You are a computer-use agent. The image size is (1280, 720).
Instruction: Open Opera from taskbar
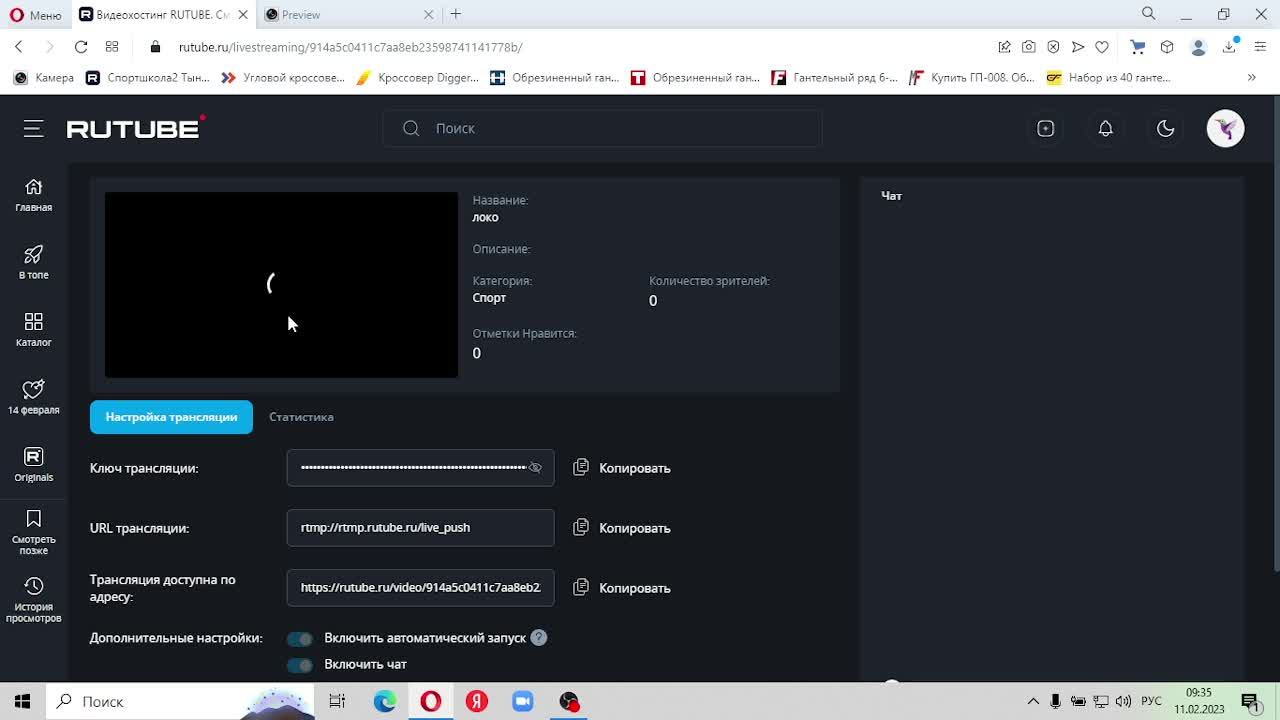point(431,701)
